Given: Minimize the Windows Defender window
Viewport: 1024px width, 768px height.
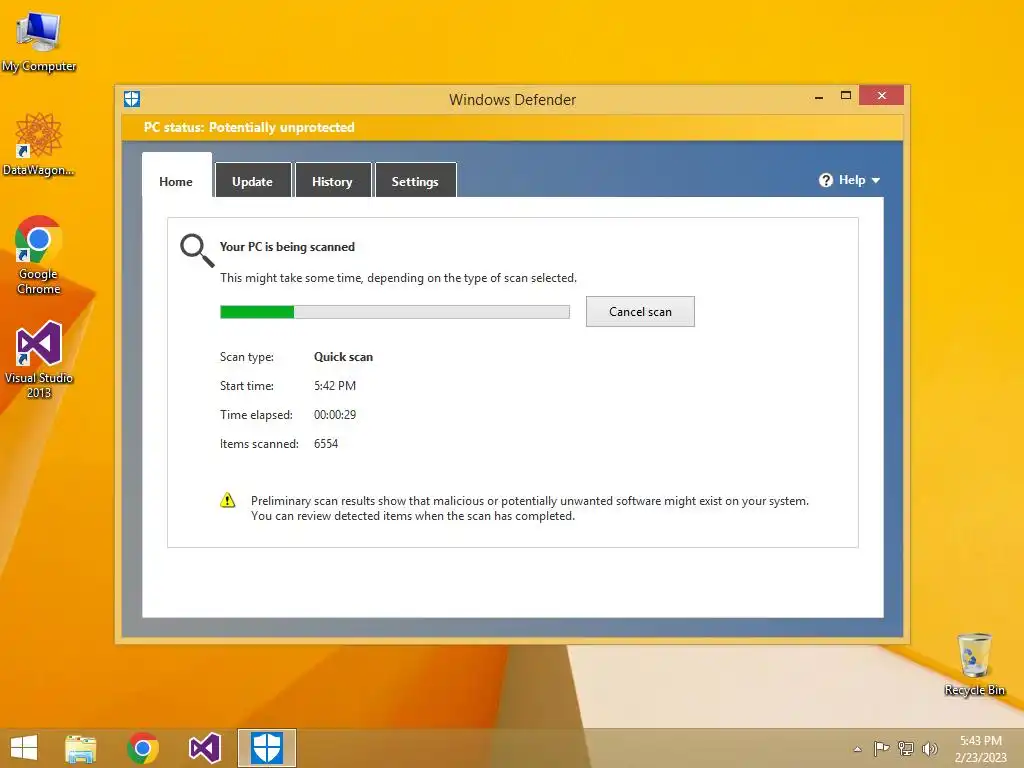Looking at the screenshot, I should click(x=819, y=97).
